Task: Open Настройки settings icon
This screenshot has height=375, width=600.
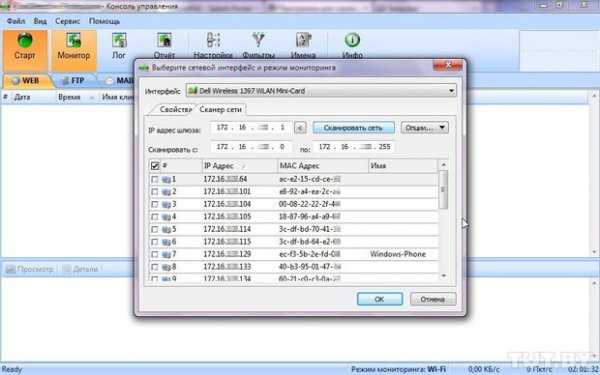Action: tap(213, 41)
